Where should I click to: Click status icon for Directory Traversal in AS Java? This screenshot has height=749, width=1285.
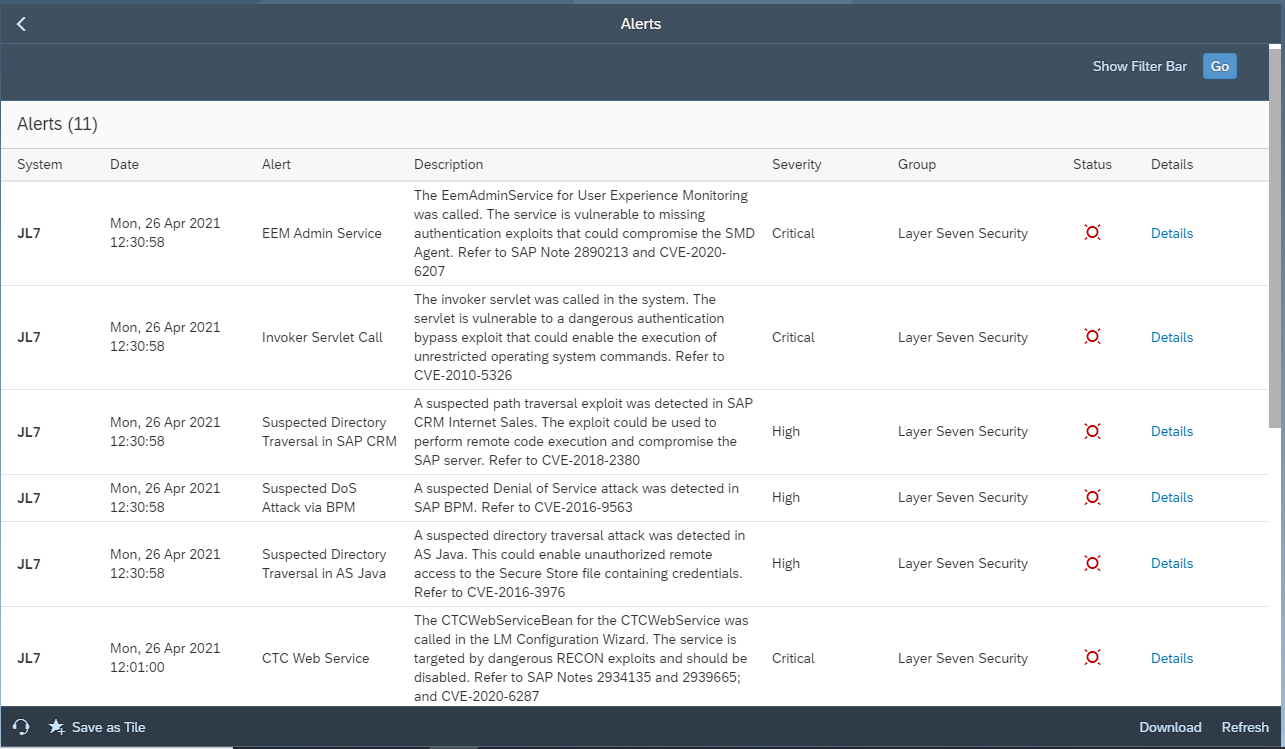[x=1092, y=563]
